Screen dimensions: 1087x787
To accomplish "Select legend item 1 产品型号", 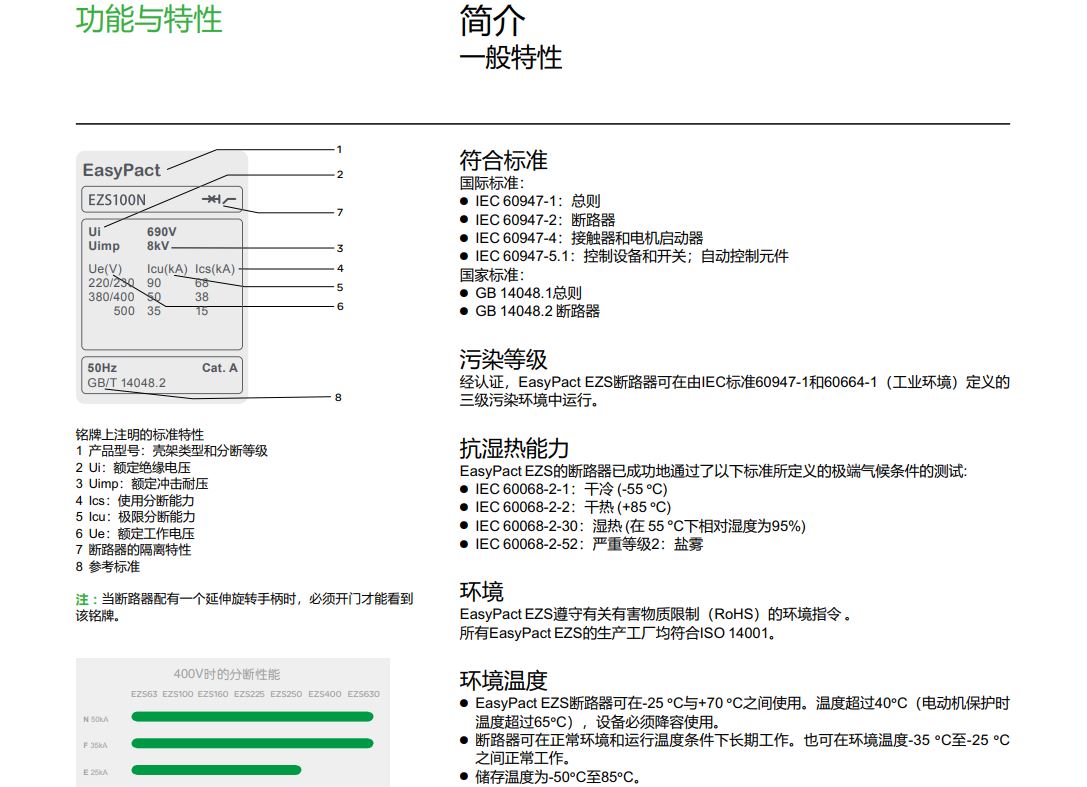I will tap(171, 451).
